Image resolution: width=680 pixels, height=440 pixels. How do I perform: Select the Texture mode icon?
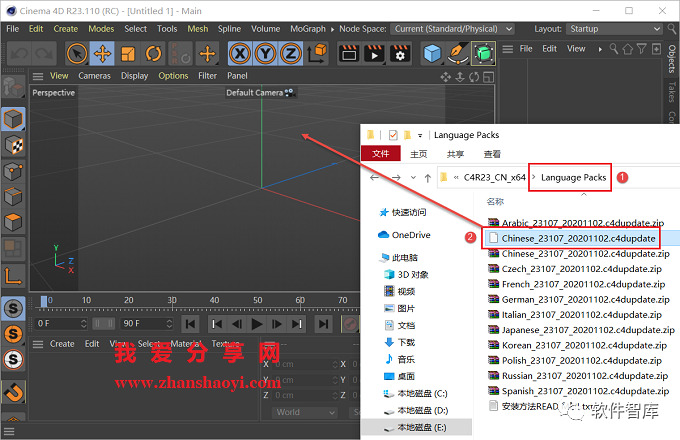[13, 145]
